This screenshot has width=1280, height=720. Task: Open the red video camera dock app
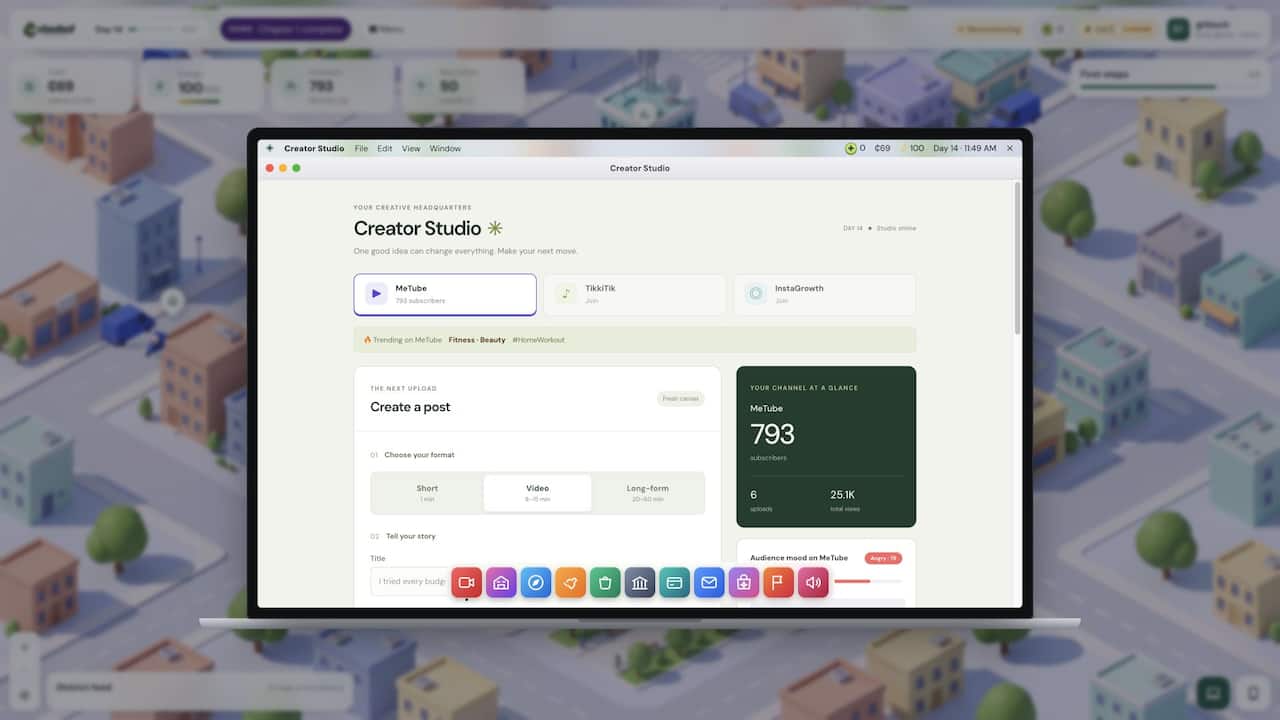click(467, 582)
